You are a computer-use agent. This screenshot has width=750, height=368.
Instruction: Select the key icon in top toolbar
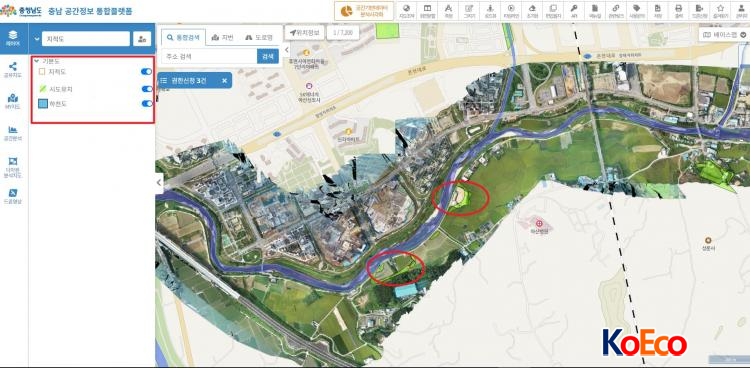click(574, 11)
